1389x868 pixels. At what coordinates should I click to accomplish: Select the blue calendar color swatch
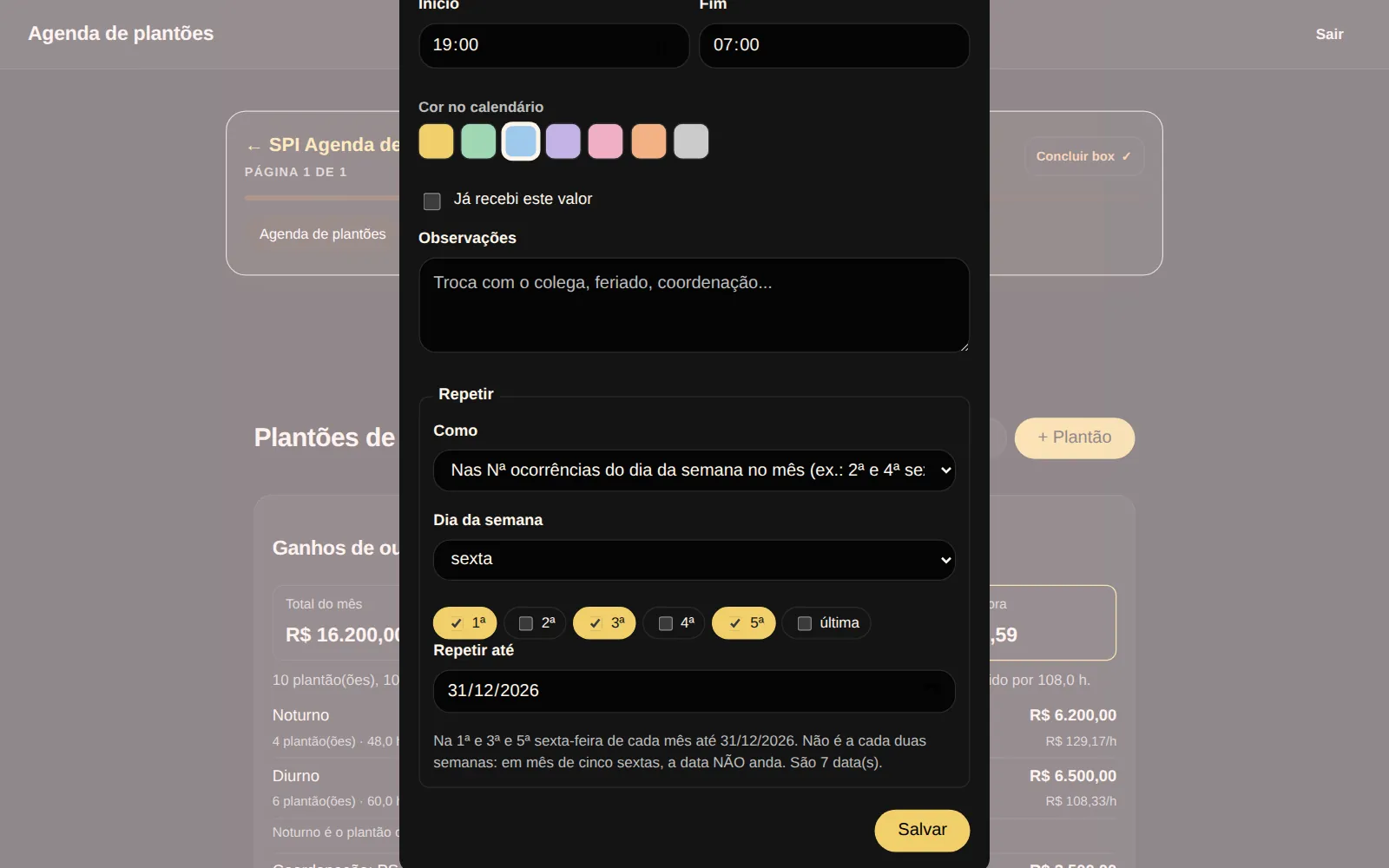(x=521, y=141)
